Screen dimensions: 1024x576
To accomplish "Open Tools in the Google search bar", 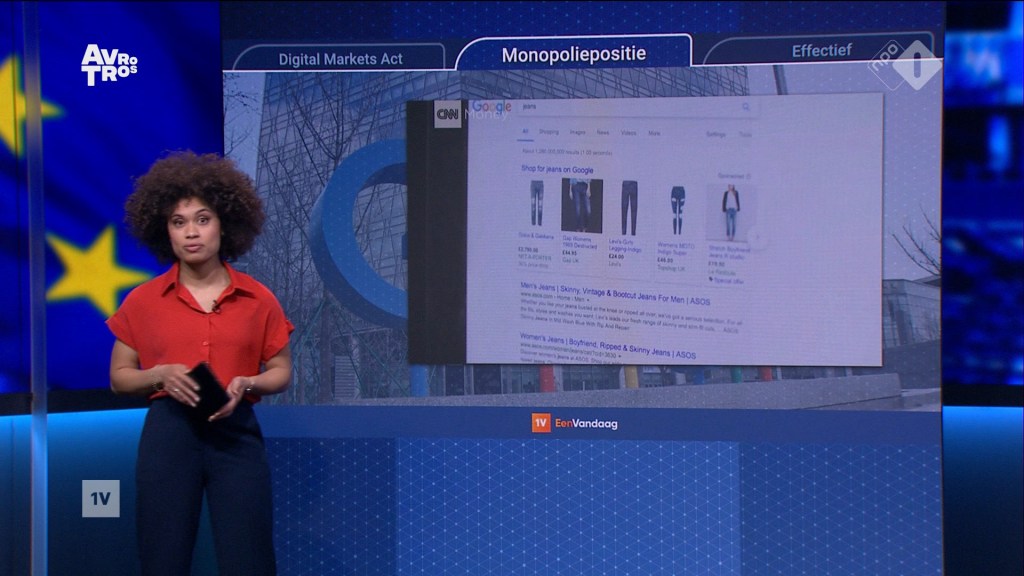I will click(x=745, y=134).
